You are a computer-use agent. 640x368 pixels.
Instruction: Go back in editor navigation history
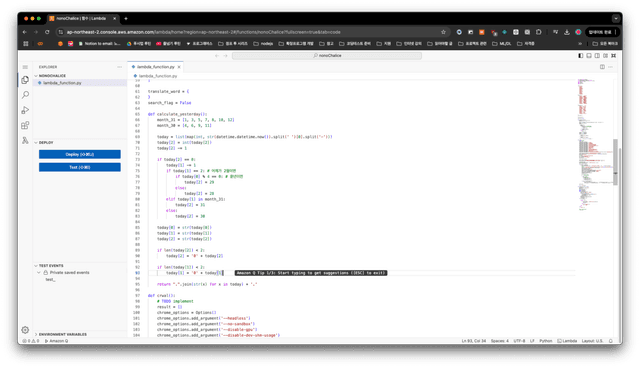pos(217,55)
